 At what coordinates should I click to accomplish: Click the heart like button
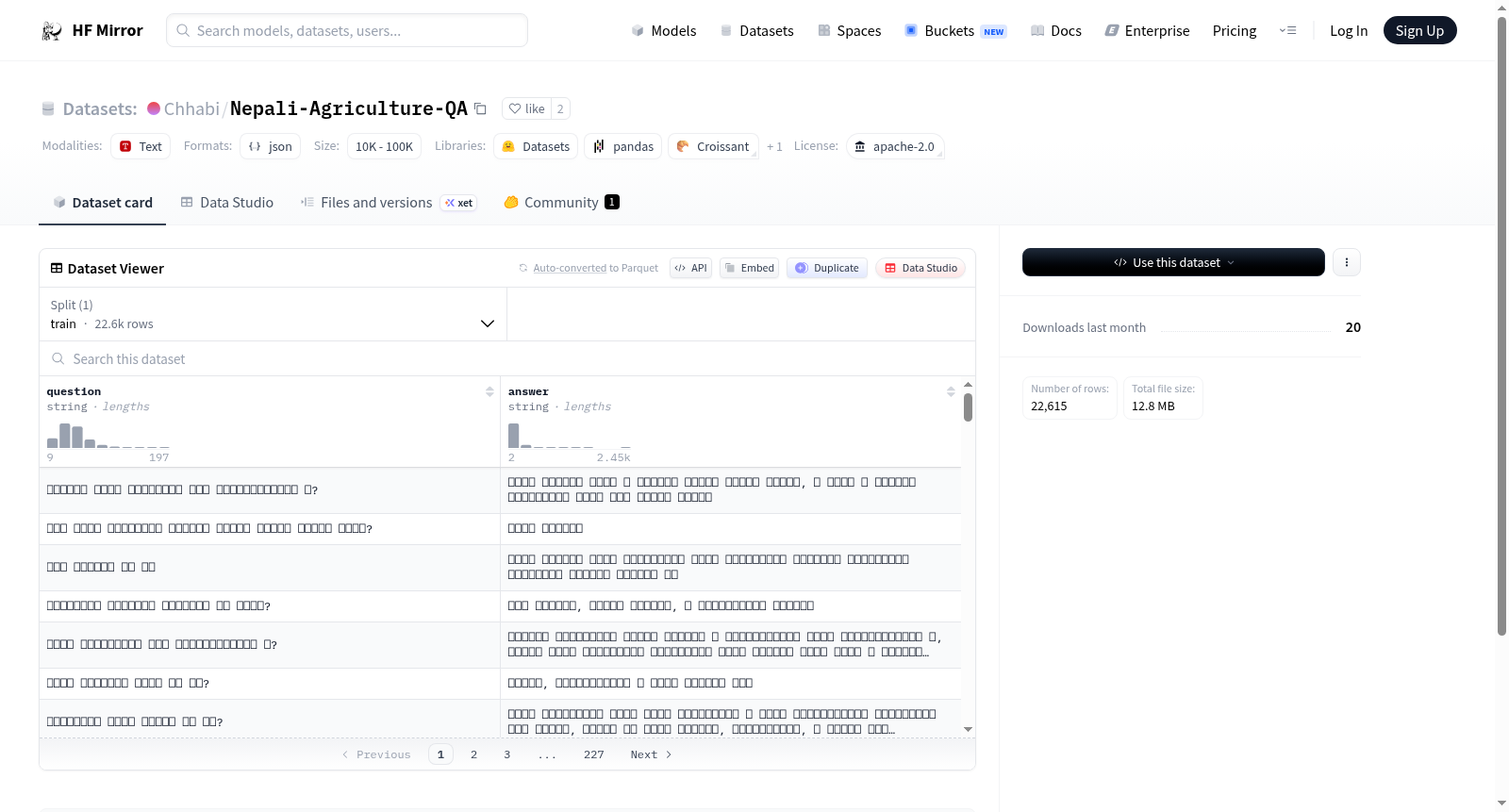coord(526,108)
